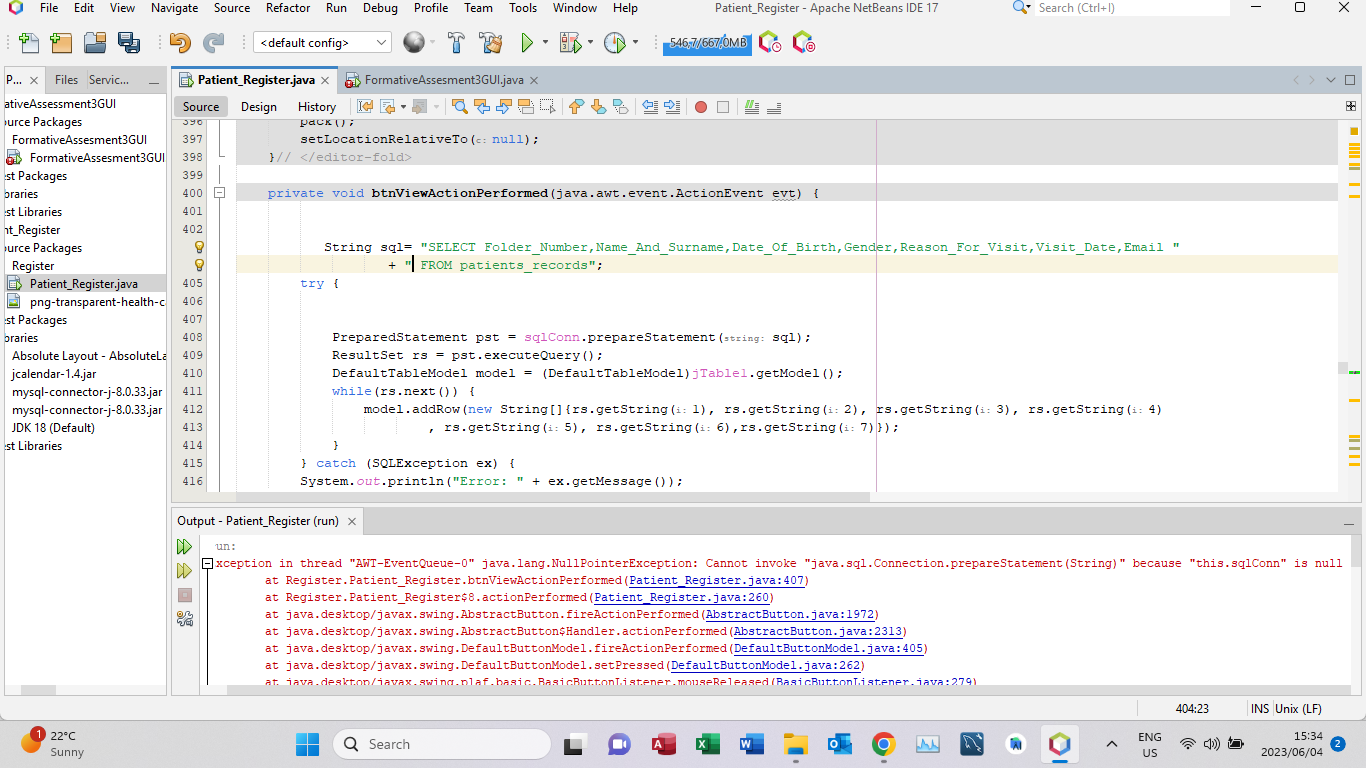Toggle rectangular selection in editor toolbar
This screenshot has height=768, width=1366.
point(549,107)
